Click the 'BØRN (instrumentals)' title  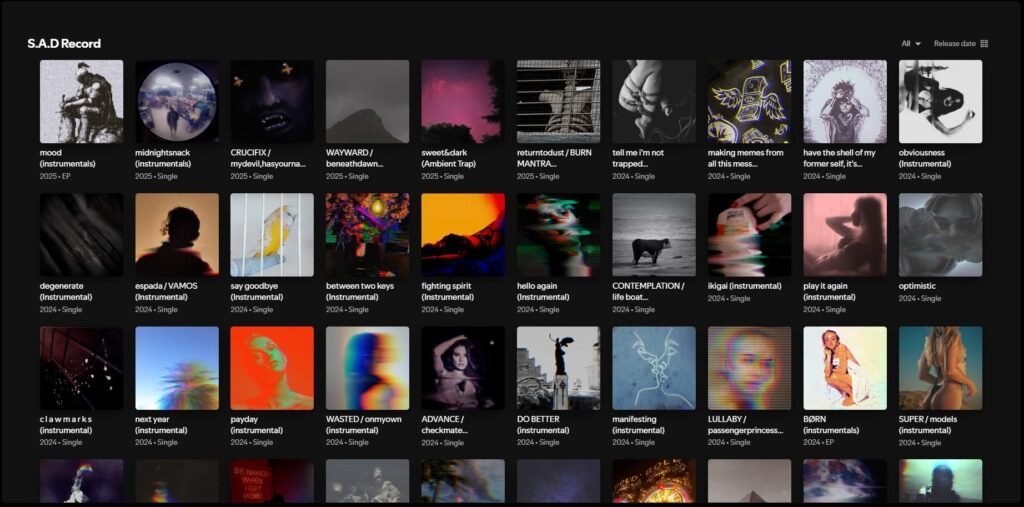[x=831, y=425]
